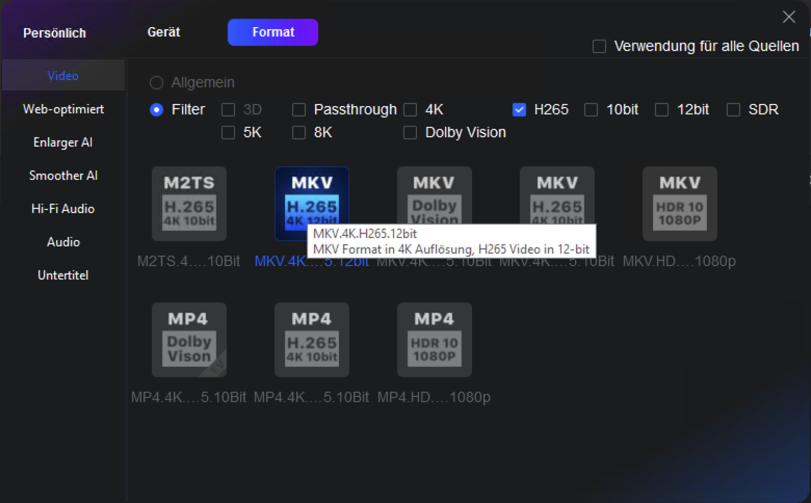811x503 pixels.
Task: Tick the 12bit filter checkbox
Action: coord(662,110)
